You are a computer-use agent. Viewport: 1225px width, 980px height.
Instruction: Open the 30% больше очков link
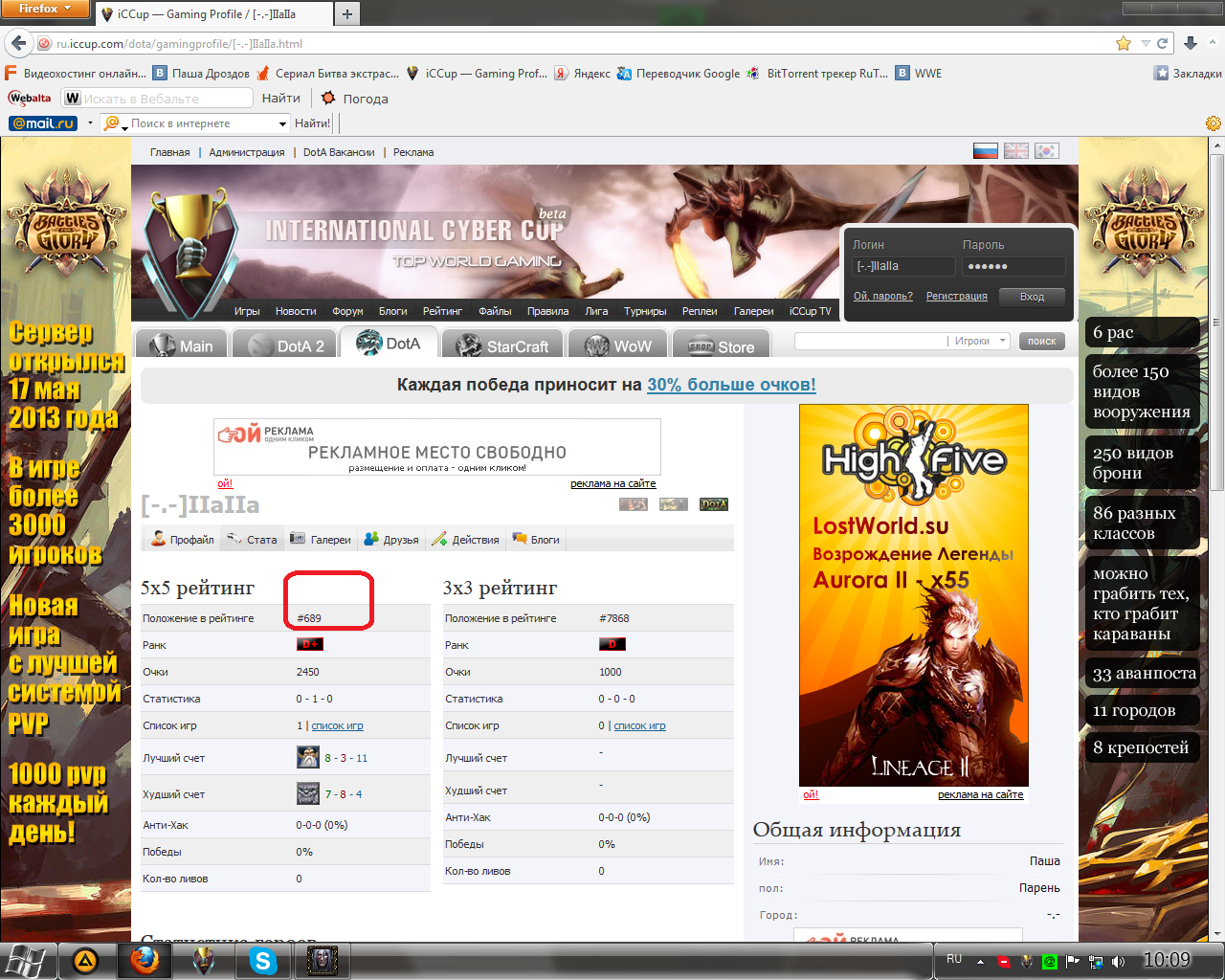point(731,385)
